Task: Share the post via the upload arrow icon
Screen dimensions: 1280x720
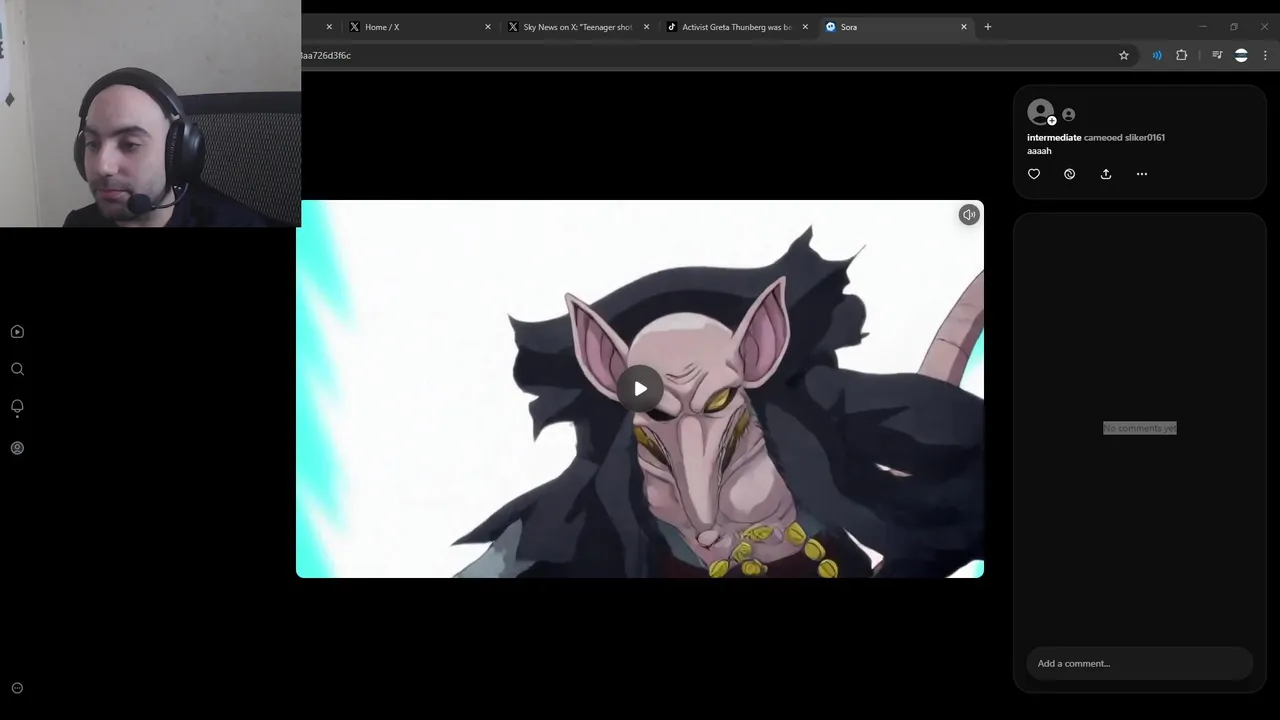Action: [1106, 174]
